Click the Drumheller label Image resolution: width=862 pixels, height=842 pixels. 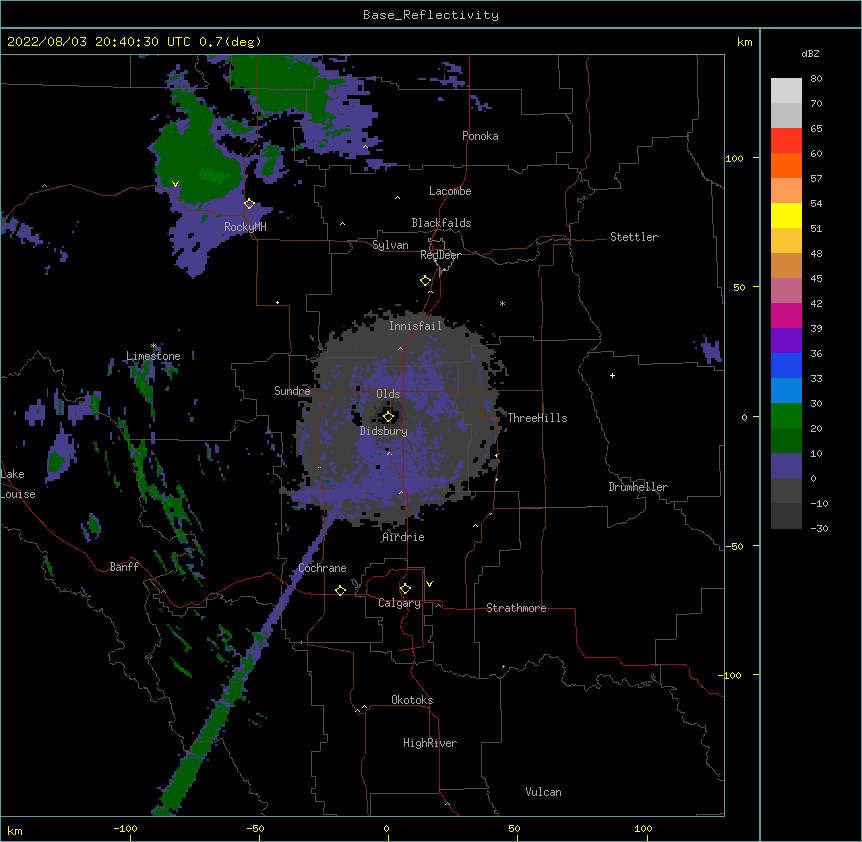(638, 487)
